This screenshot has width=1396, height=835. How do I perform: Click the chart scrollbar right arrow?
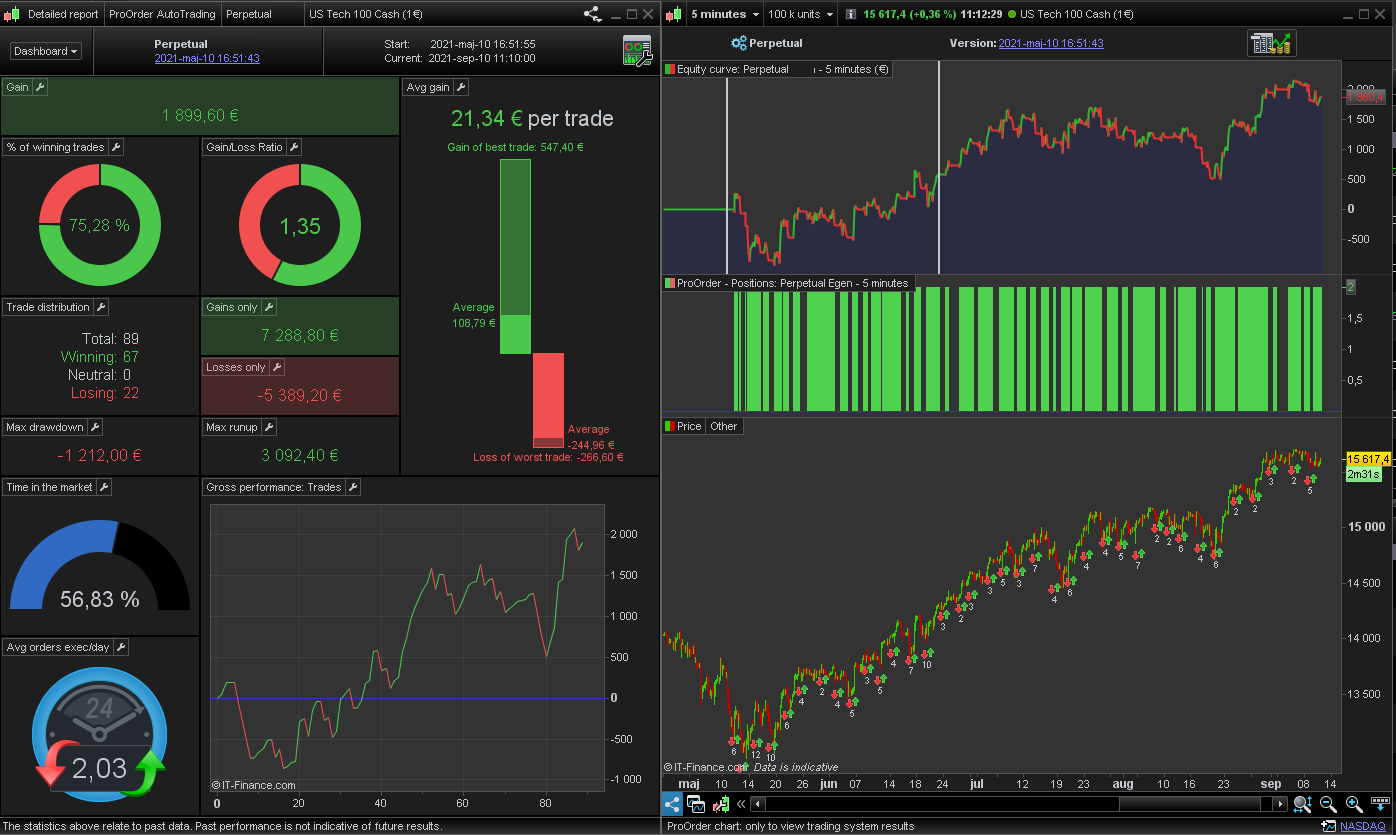click(1280, 804)
